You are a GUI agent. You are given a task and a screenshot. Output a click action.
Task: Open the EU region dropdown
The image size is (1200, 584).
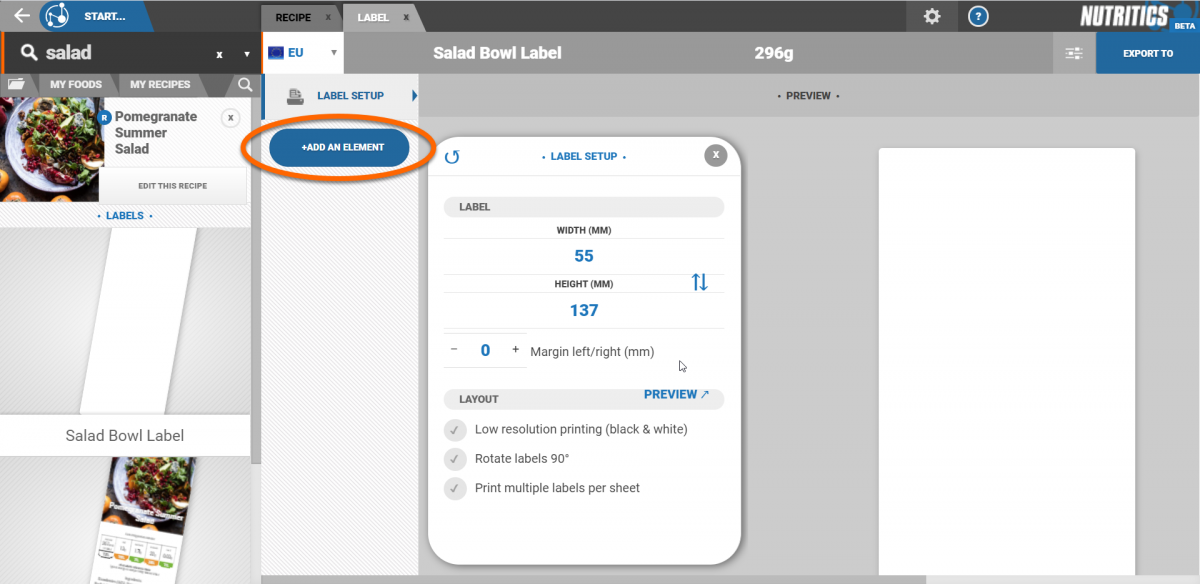point(302,53)
